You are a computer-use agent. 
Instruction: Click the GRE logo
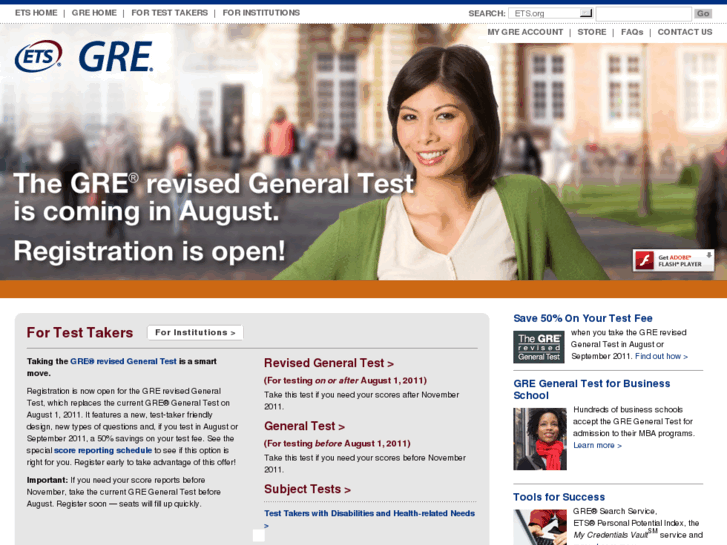pyautogui.click(x=116, y=57)
